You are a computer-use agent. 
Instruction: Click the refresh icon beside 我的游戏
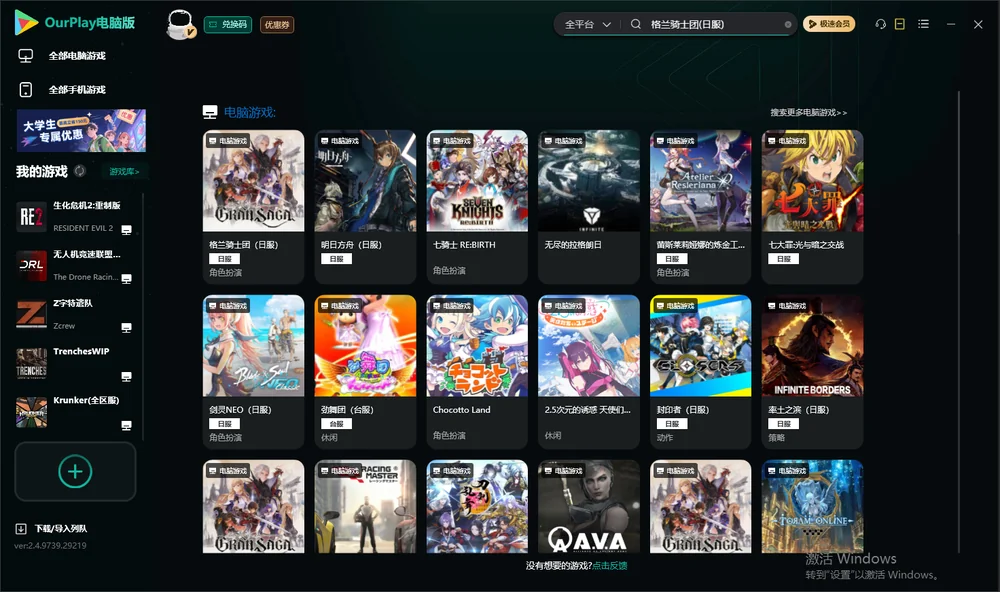80,171
